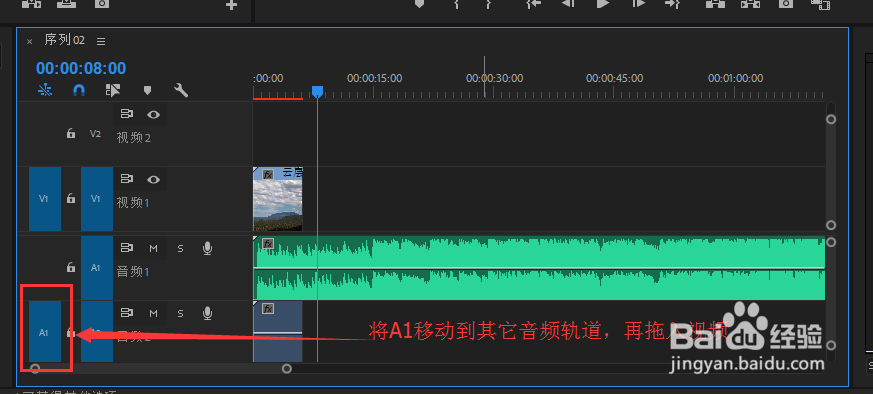
Task: Click the 音频1 track name
Action: point(133,272)
